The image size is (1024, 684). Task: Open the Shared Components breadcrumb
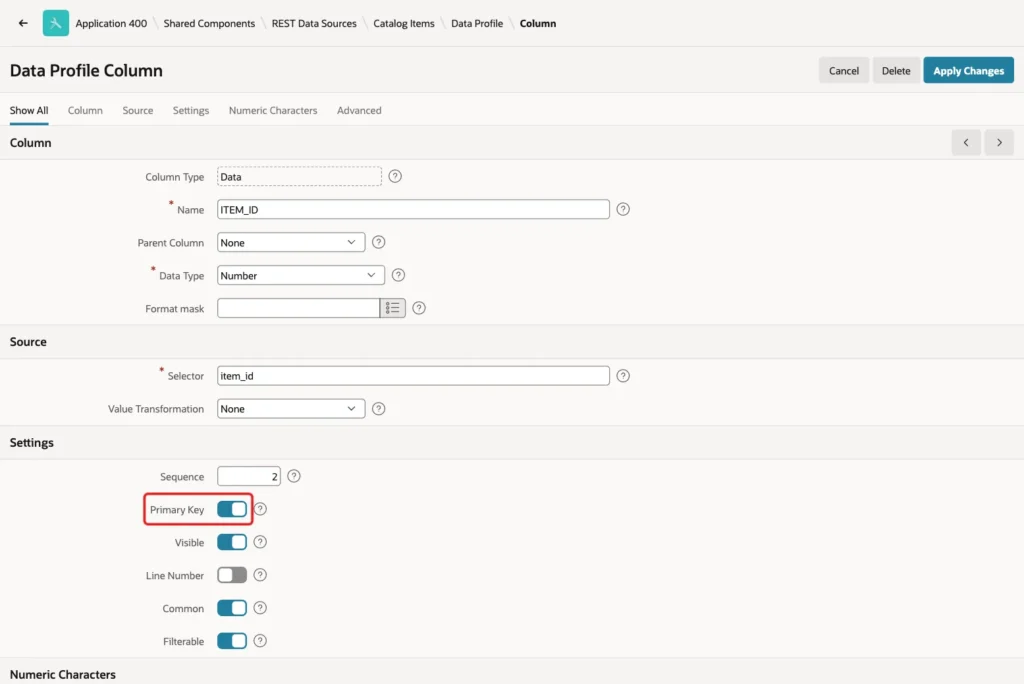pos(209,23)
